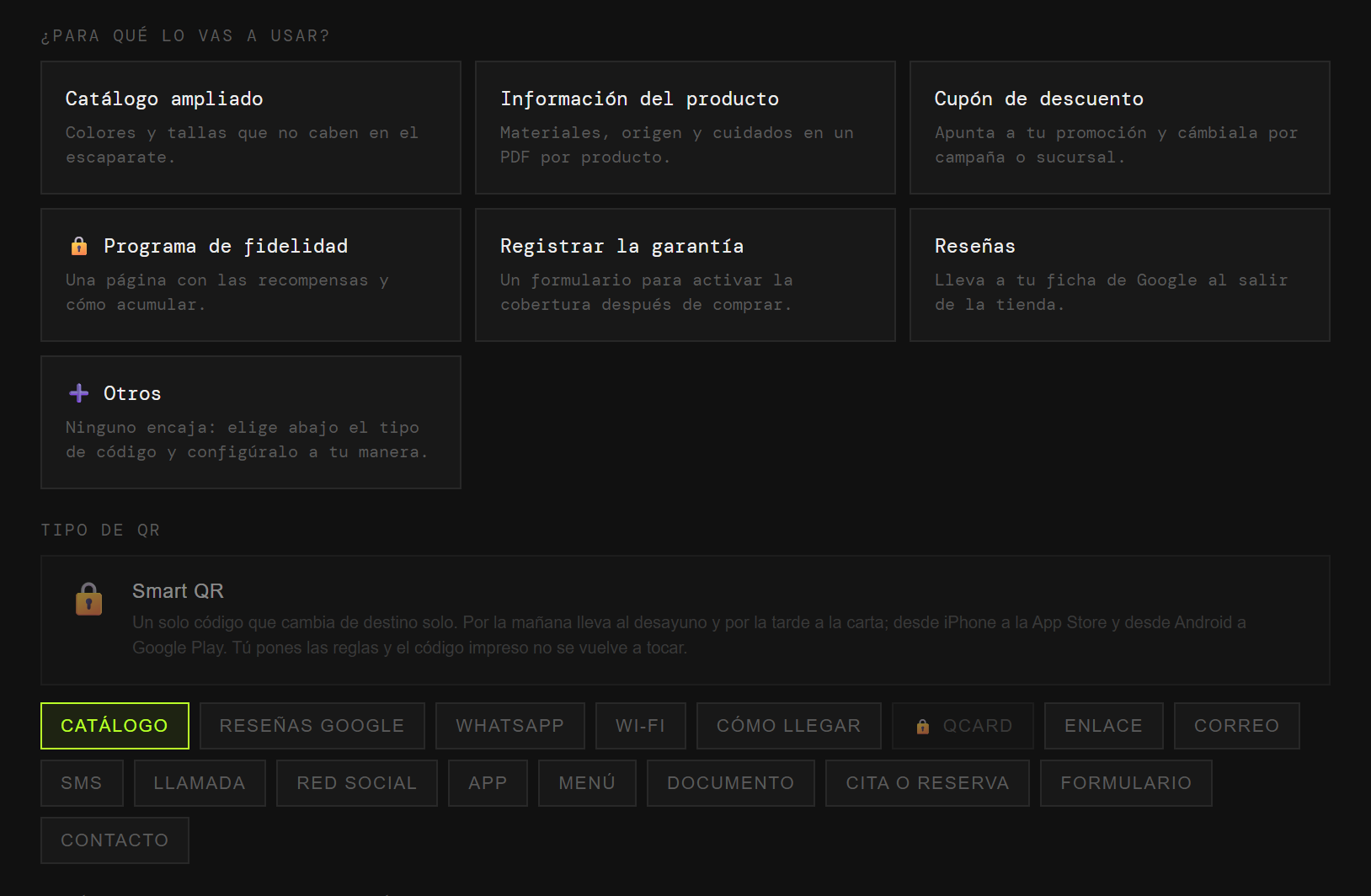Screen dimensions: 1371x896
Task: Pick the CONTACTO QR type
Action: coord(115,840)
